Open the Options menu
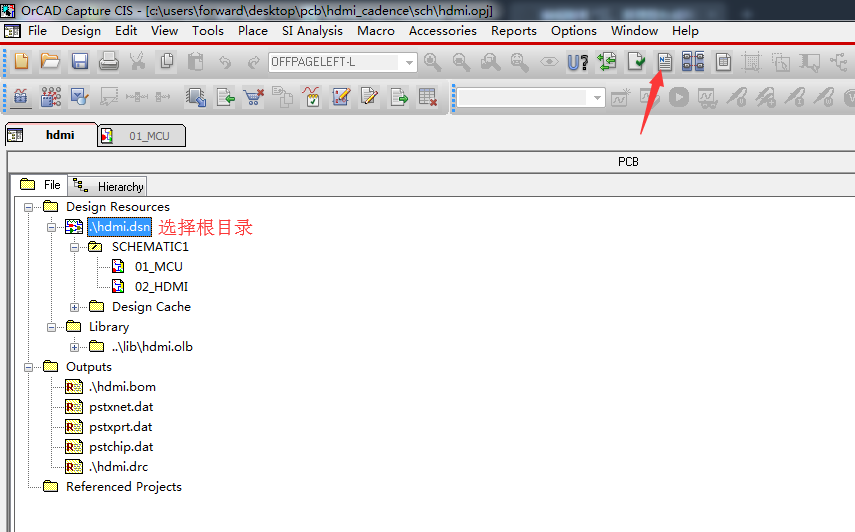The image size is (855, 532). coord(574,31)
